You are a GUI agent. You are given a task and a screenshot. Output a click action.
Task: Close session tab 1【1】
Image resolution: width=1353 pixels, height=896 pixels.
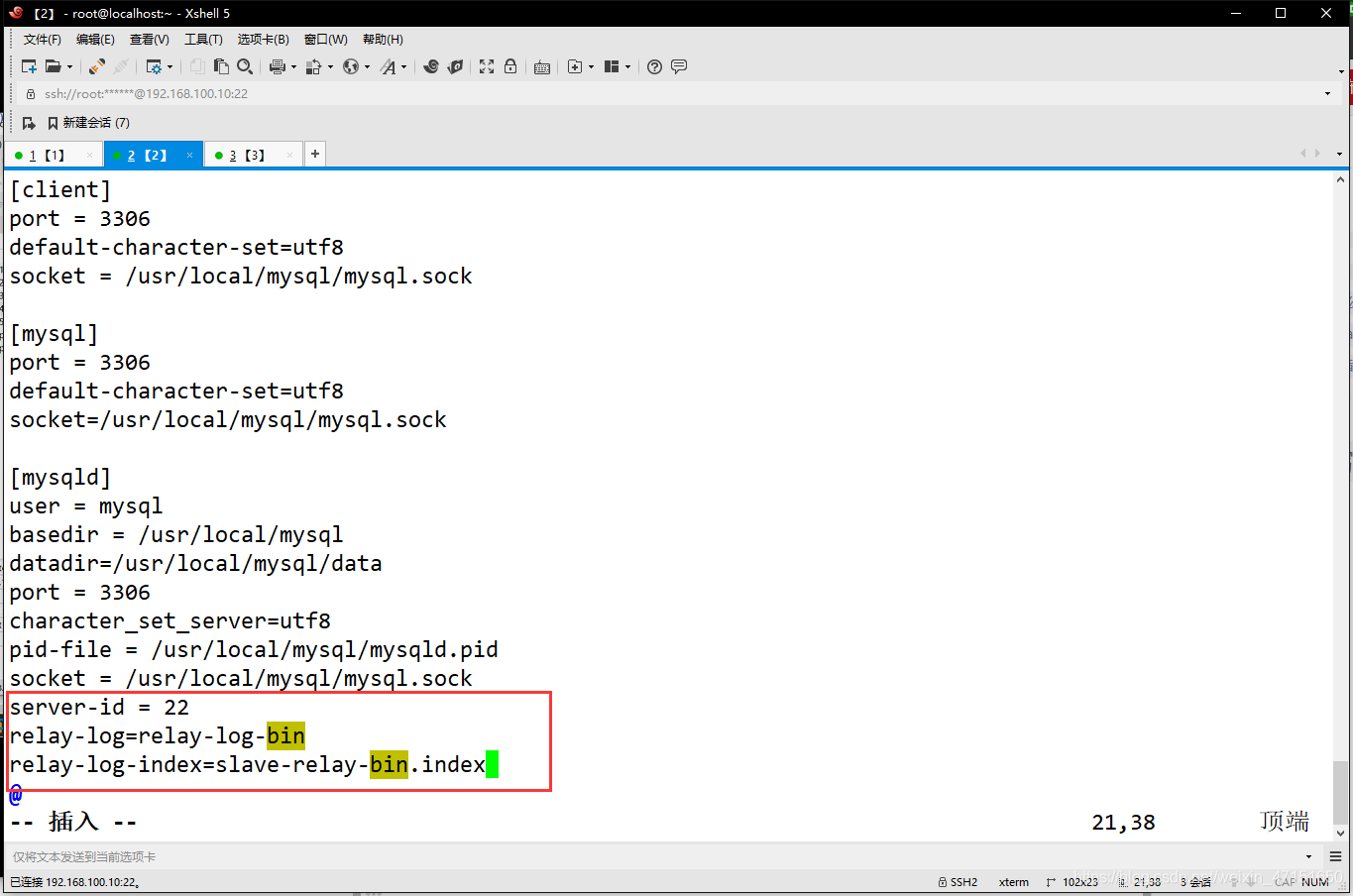click(89, 156)
